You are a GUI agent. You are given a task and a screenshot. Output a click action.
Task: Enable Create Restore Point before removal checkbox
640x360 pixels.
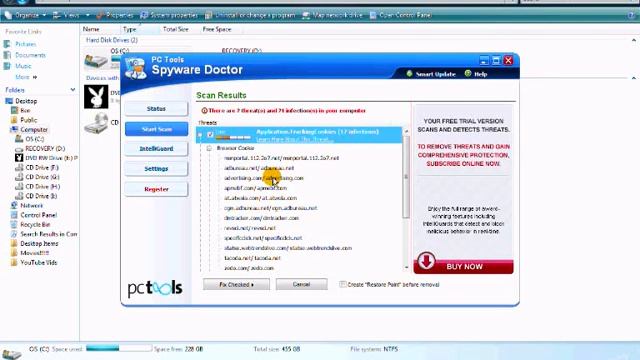pos(342,284)
